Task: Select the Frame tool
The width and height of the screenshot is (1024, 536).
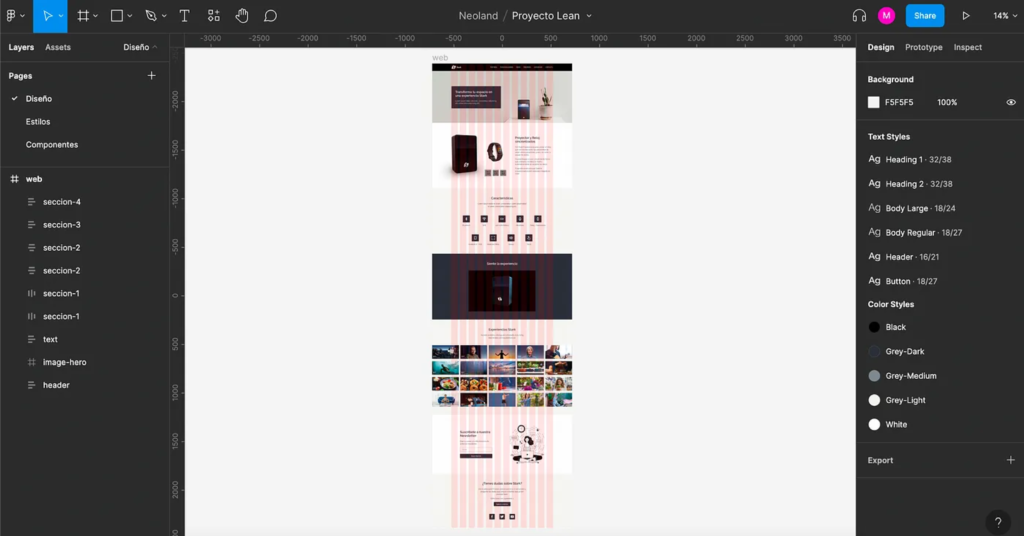Action: coord(83,16)
